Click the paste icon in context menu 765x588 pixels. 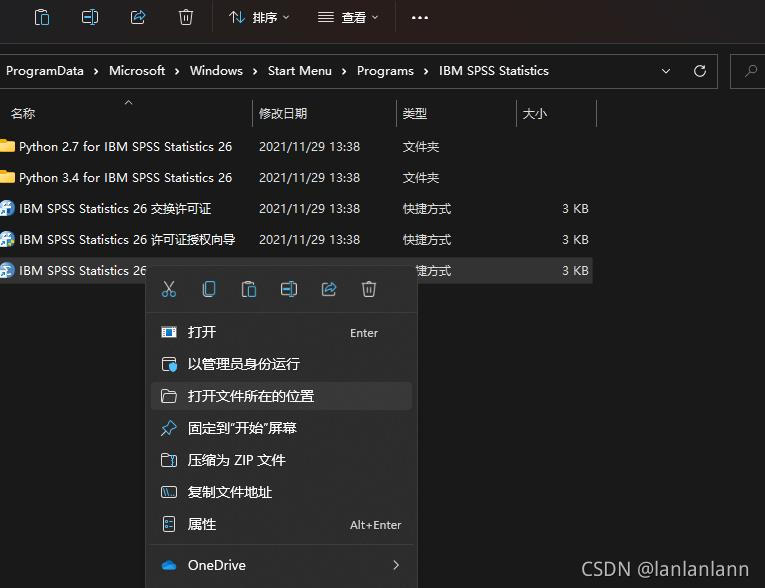(249, 289)
